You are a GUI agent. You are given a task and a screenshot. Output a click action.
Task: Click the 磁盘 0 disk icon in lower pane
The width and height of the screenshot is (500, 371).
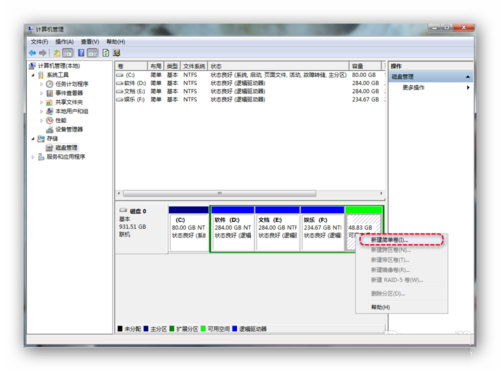[x=123, y=211]
